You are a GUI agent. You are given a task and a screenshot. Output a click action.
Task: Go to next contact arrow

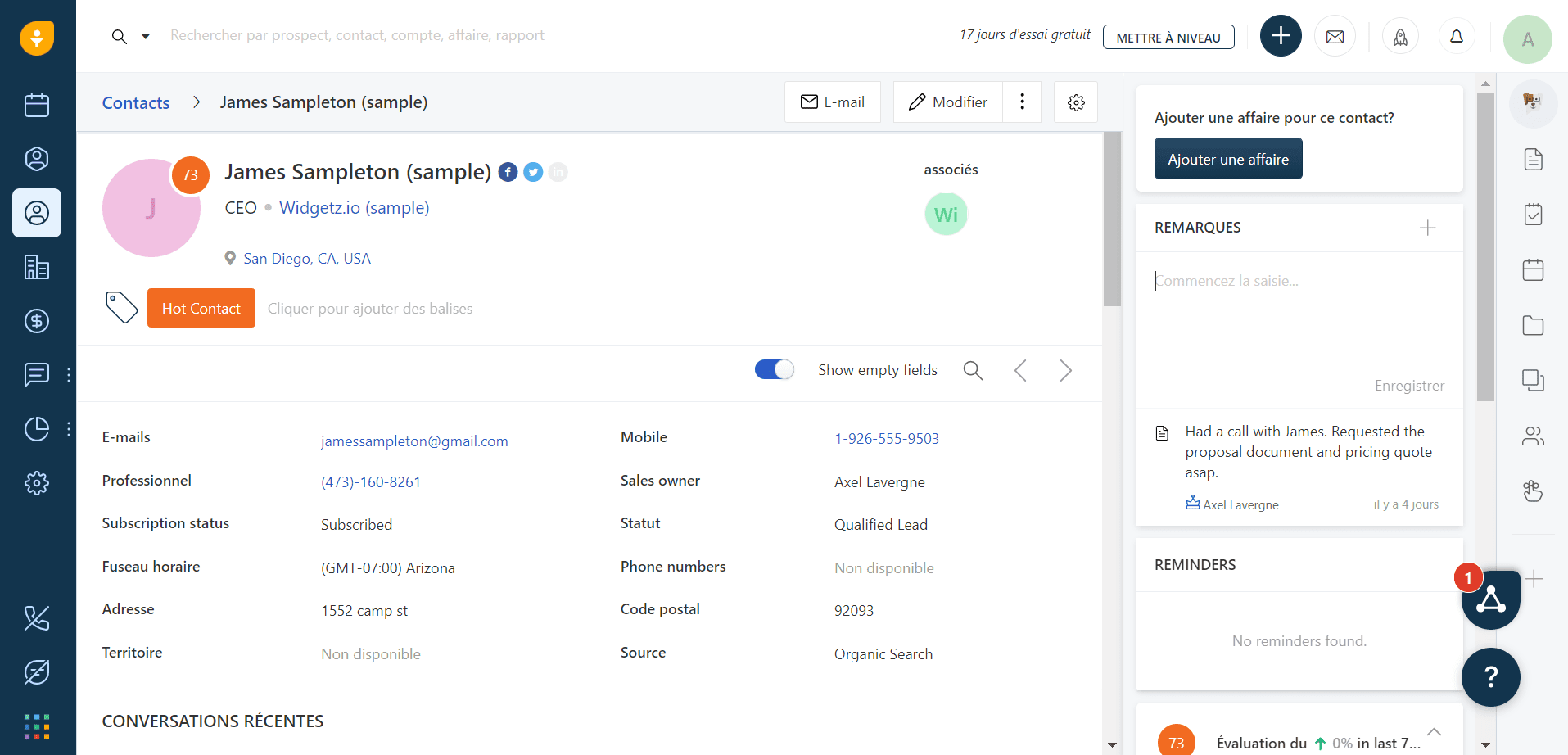click(1065, 371)
